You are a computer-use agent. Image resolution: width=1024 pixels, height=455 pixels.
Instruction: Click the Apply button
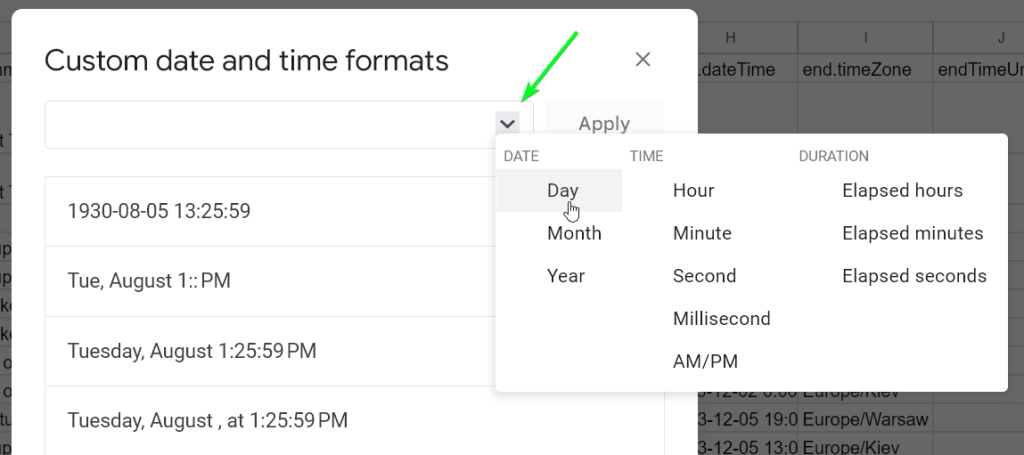click(604, 123)
